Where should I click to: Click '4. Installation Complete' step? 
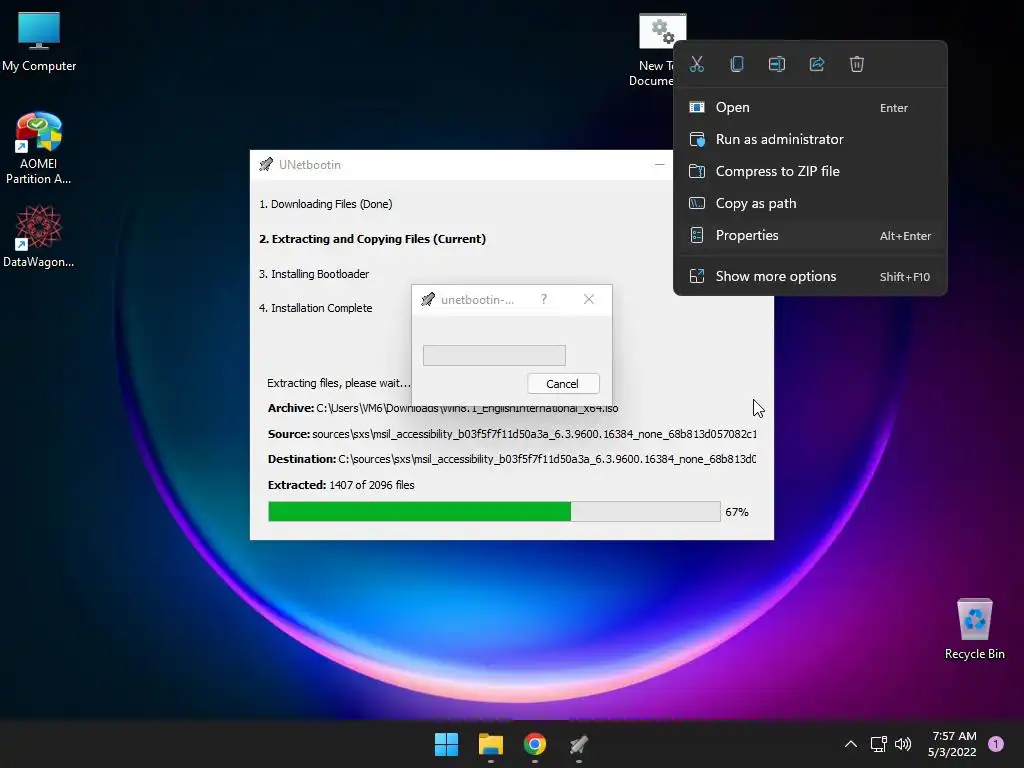[x=315, y=308]
